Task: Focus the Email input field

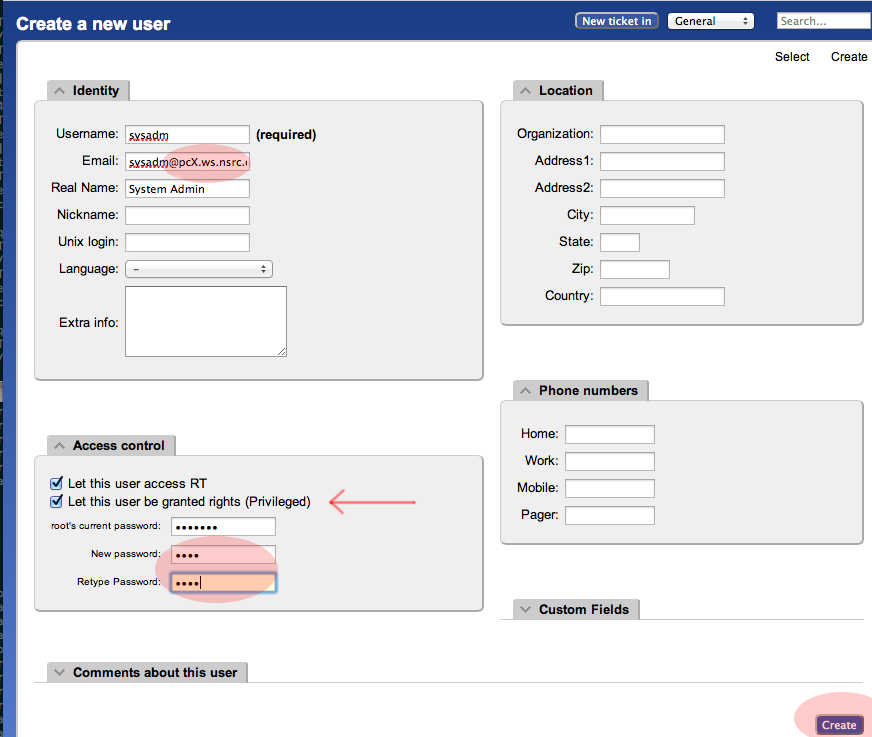Action: tap(187, 162)
